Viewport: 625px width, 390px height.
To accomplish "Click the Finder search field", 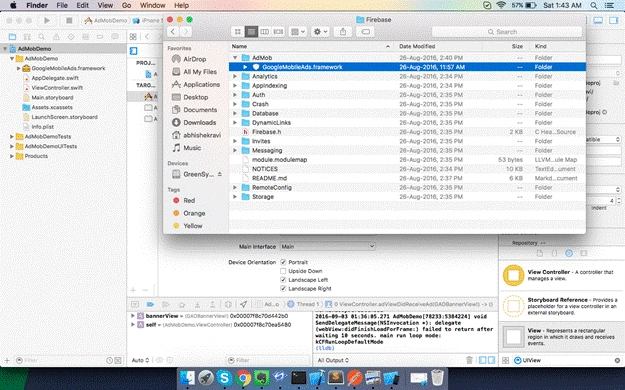I will [x=507, y=32].
